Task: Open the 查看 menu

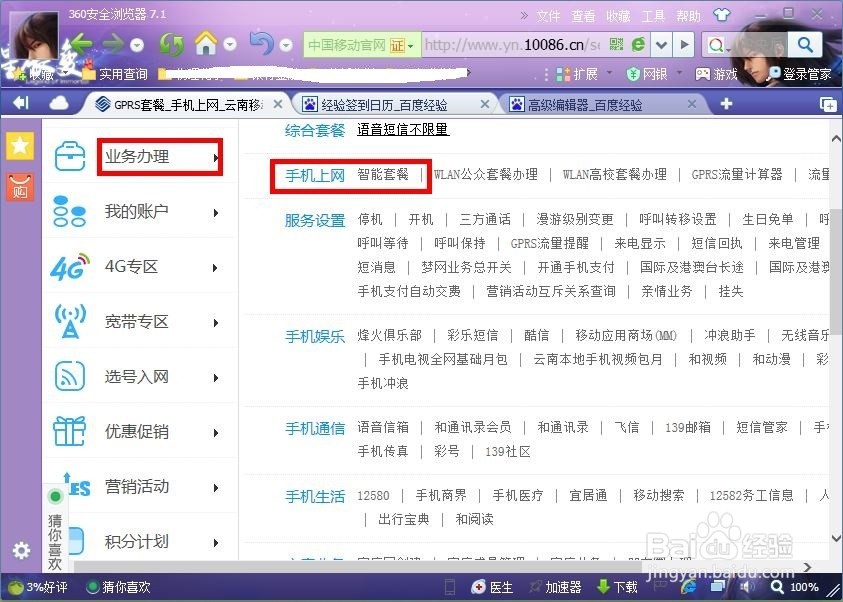Action: tap(583, 16)
